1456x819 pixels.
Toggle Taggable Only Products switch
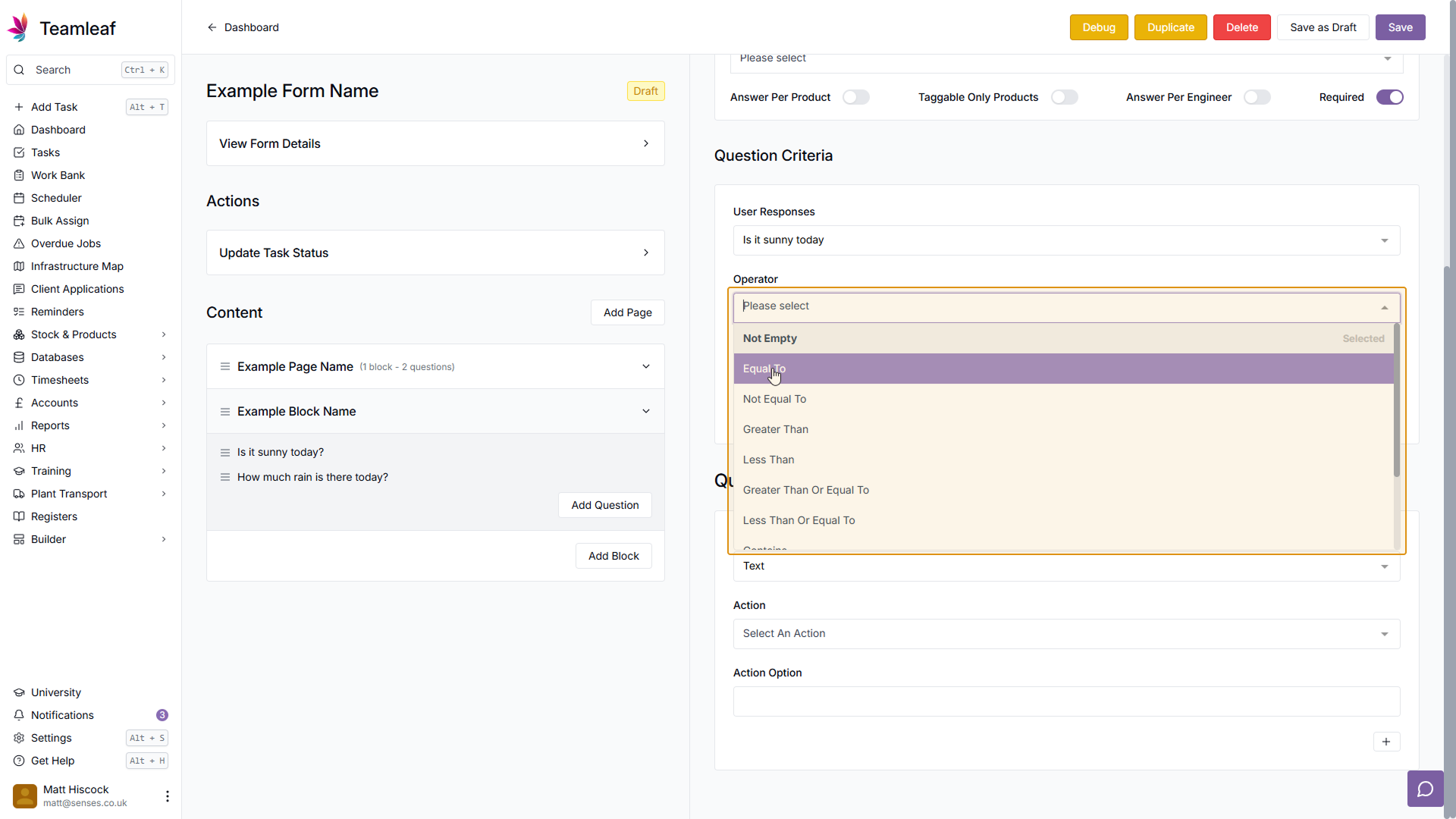[x=1064, y=97]
